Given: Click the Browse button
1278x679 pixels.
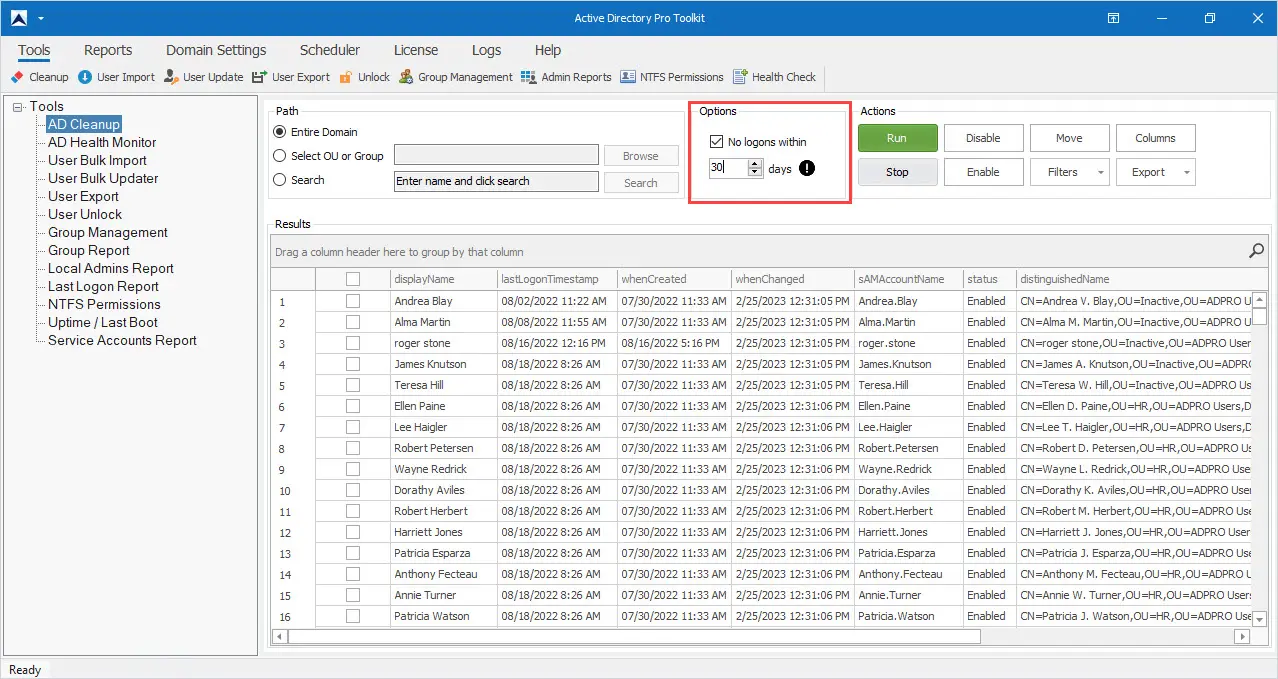Looking at the screenshot, I should tap(641, 156).
